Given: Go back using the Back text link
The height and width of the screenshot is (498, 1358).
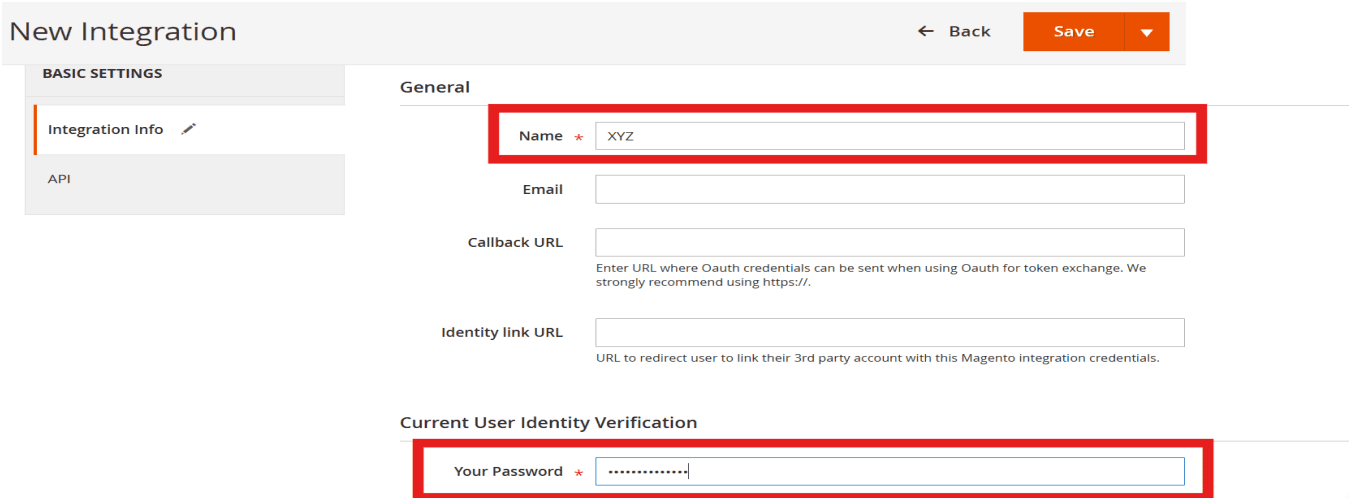Looking at the screenshot, I should point(969,32).
